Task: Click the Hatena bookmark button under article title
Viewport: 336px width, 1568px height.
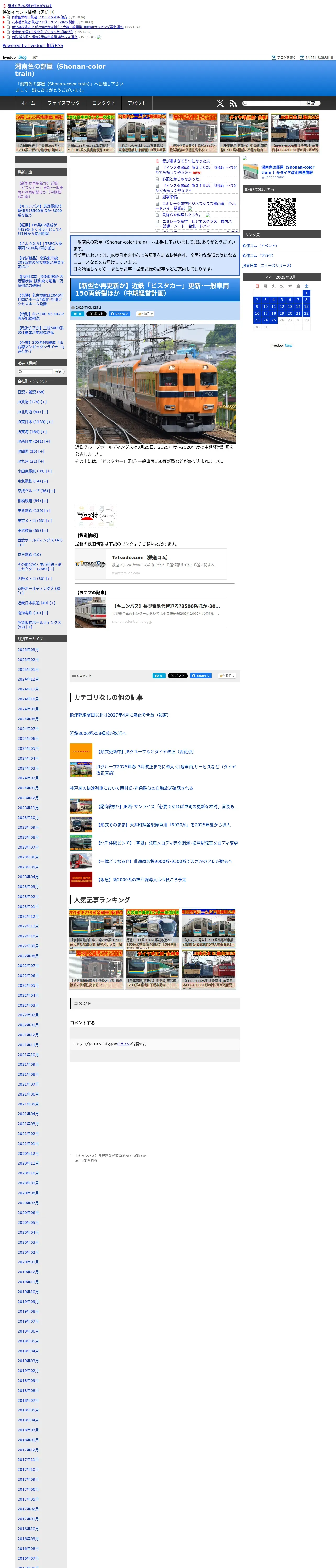Action: point(78,314)
